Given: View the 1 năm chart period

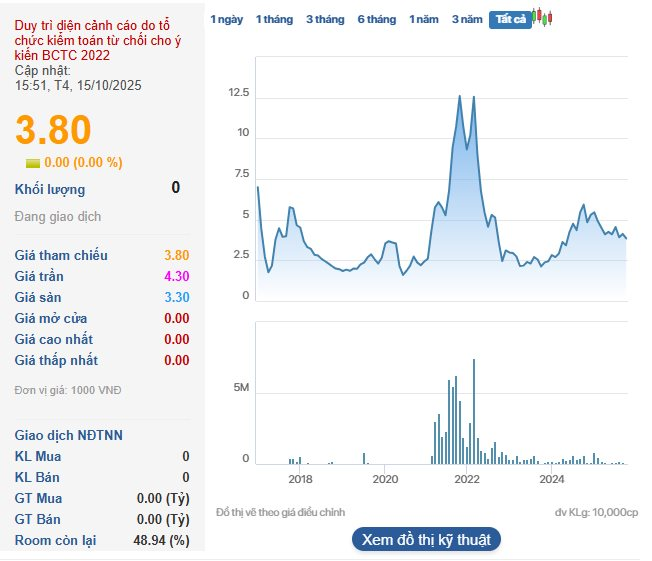Looking at the screenshot, I should coord(424,20).
